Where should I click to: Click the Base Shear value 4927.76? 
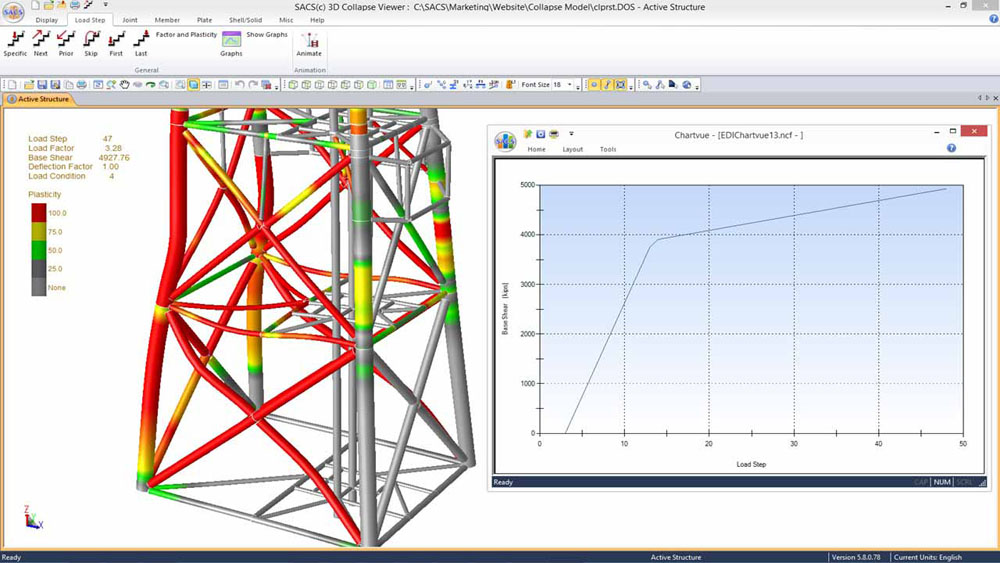coord(114,157)
